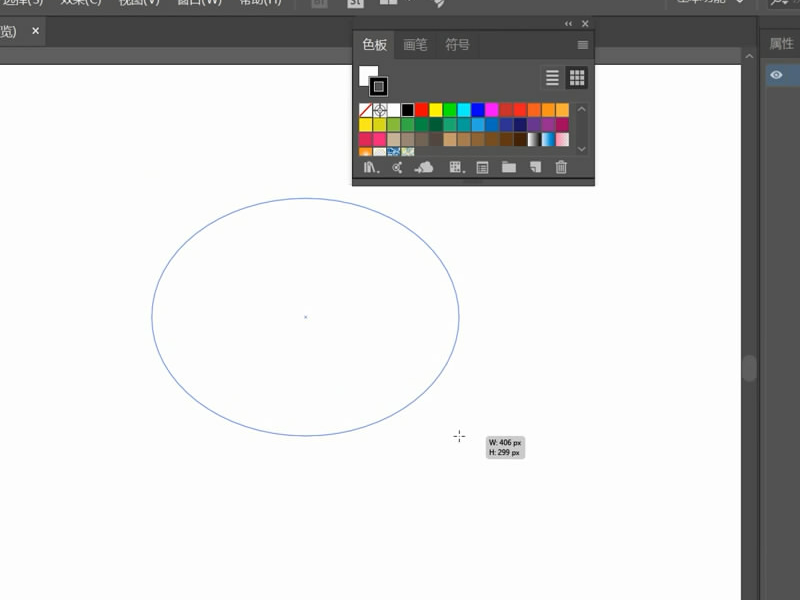Click the swatch list scroll-up arrow
The height and width of the screenshot is (600, 800).
pyautogui.click(x=581, y=109)
